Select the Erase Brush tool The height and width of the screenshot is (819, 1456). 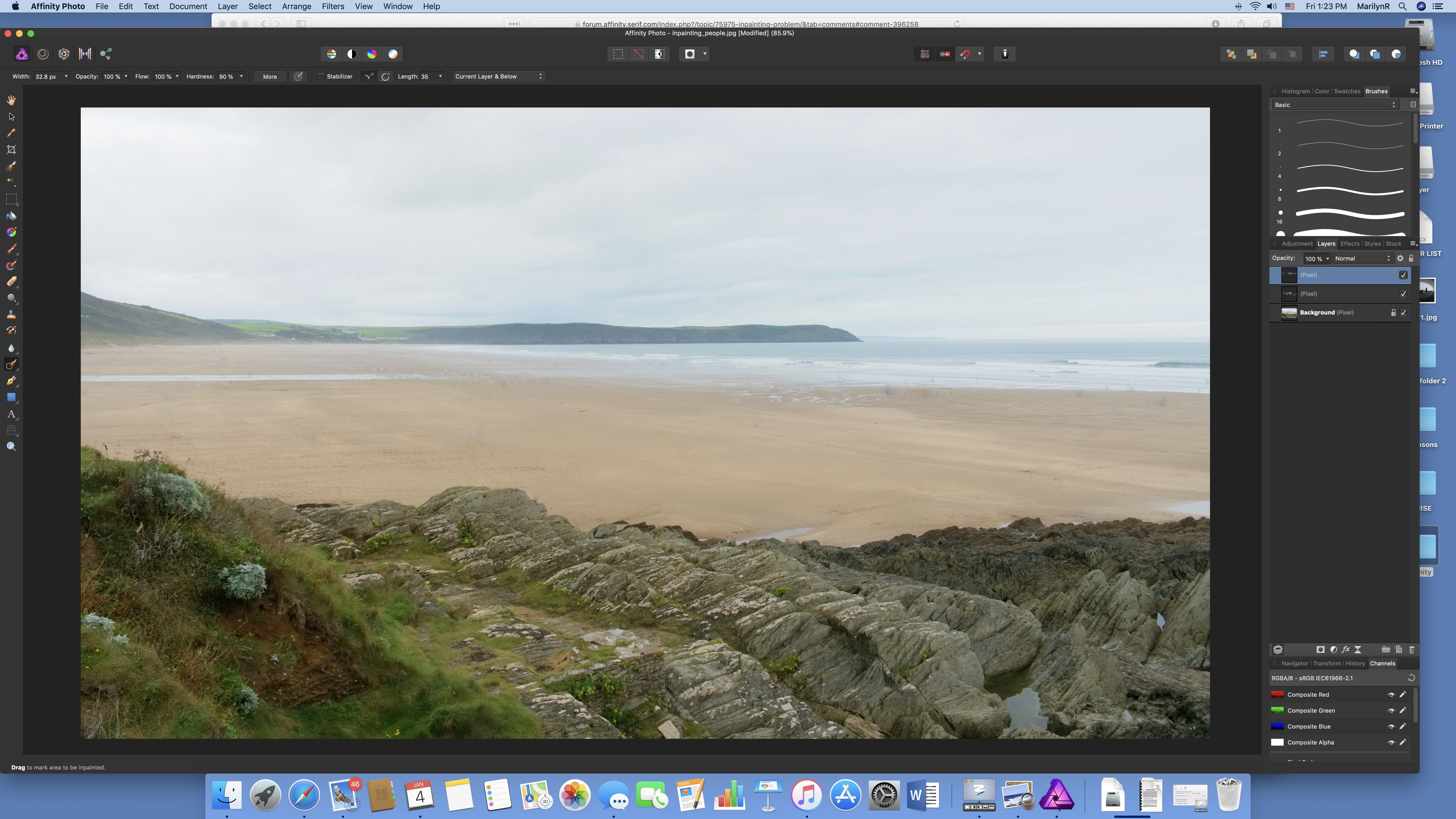click(11, 282)
